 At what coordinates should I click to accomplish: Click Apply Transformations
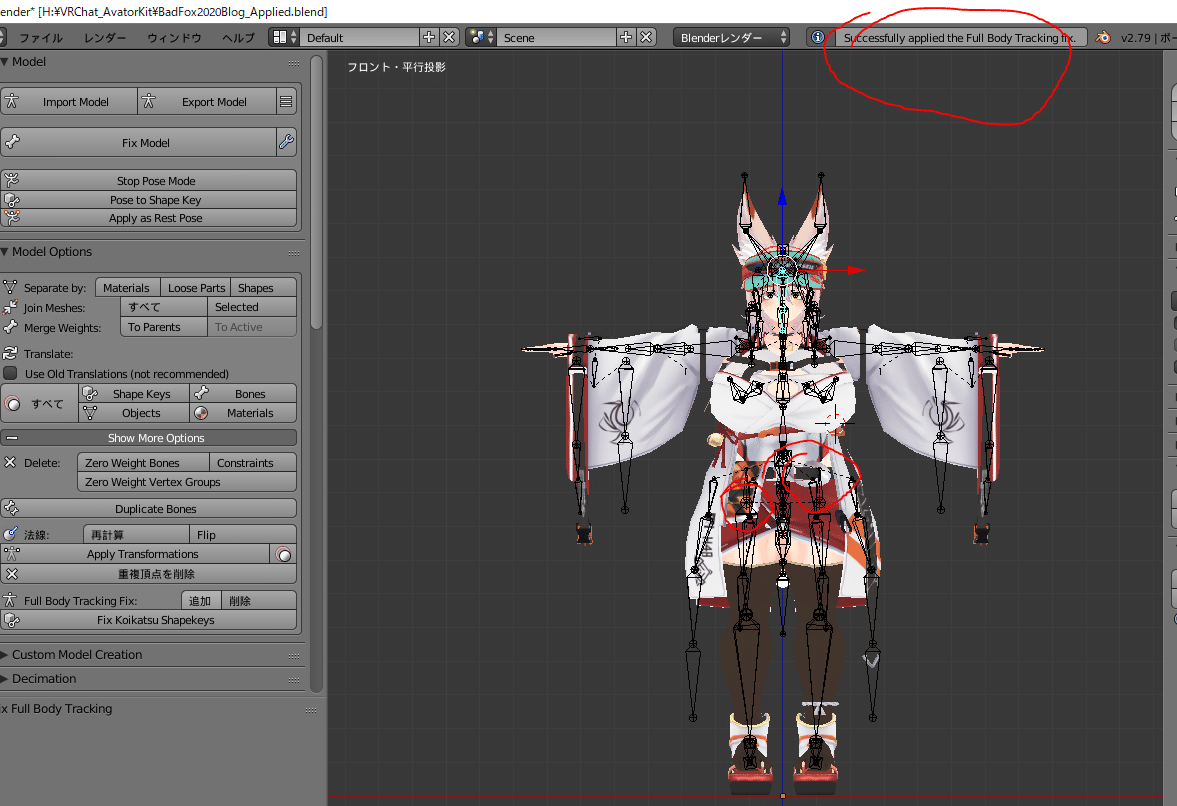pos(135,554)
